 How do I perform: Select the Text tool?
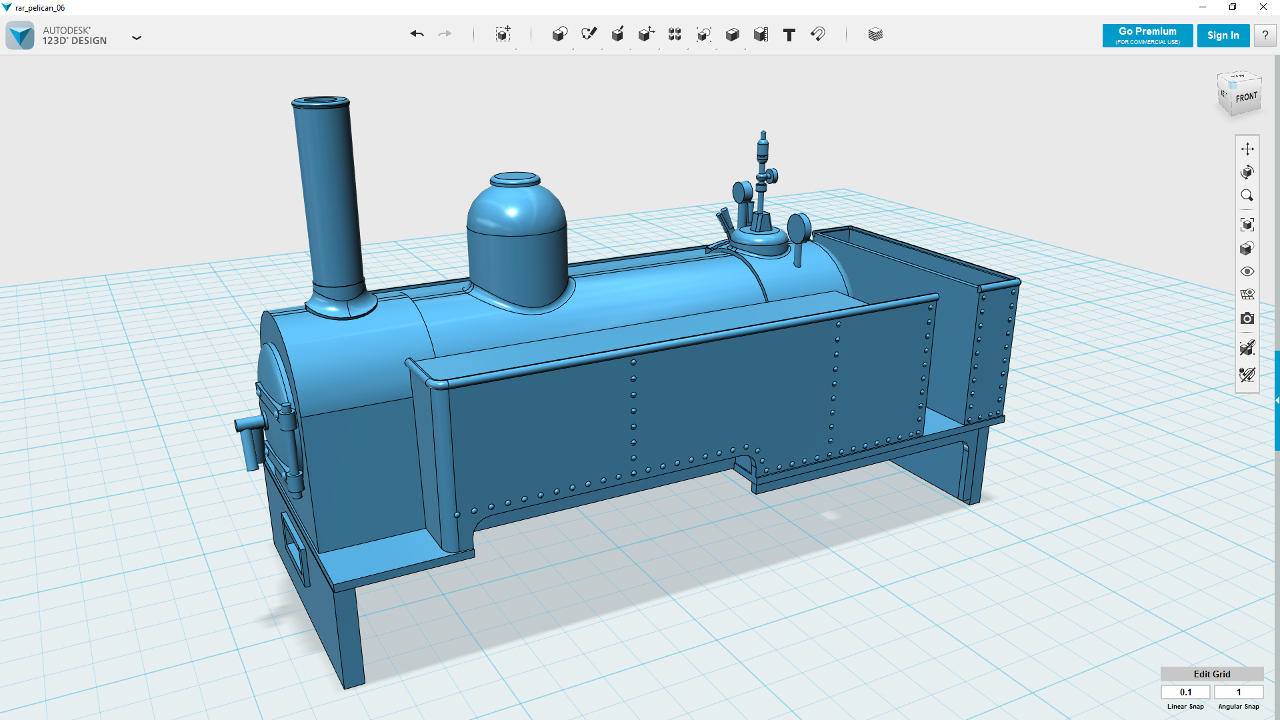click(x=789, y=34)
